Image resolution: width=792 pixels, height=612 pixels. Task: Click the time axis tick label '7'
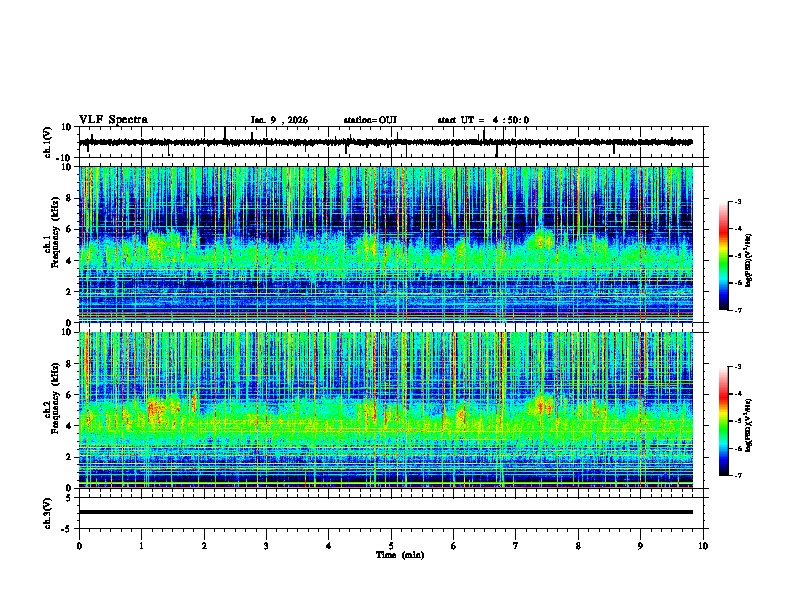[516, 546]
